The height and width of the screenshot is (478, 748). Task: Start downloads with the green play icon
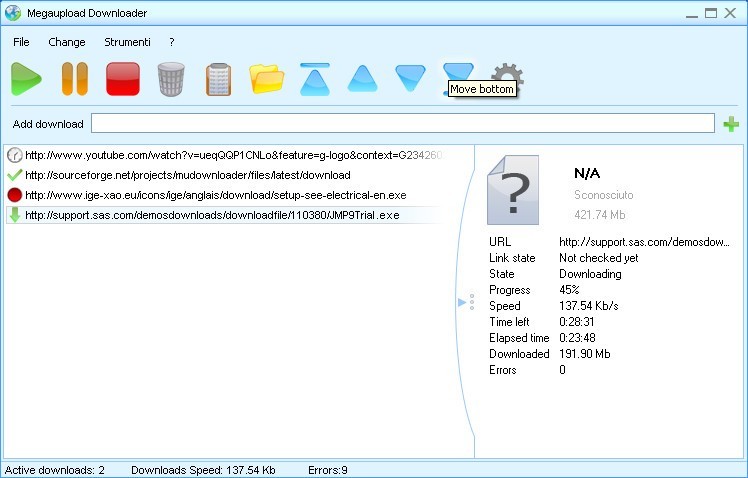click(26, 79)
